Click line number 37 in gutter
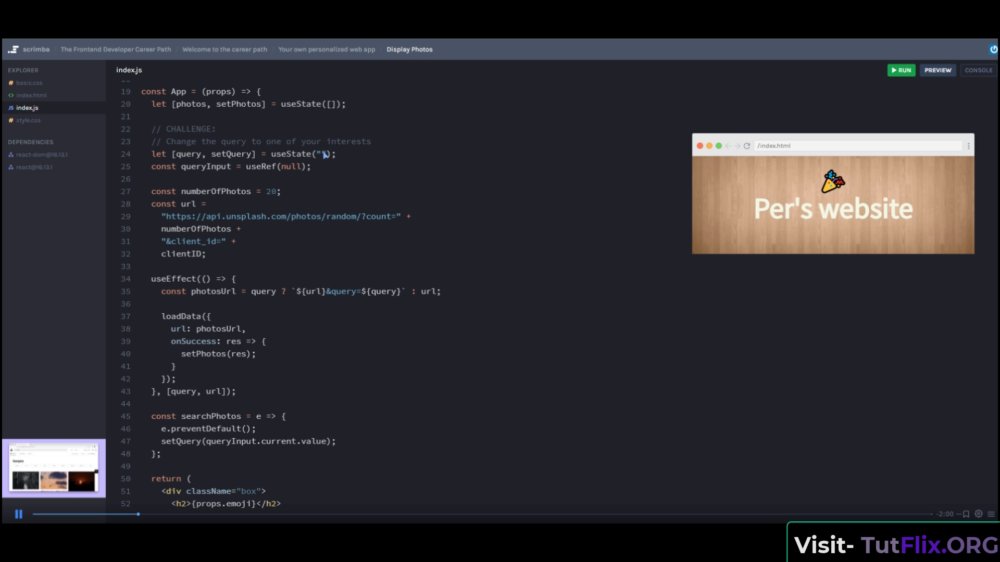Screen dimensions: 1000x562 tap(126, 316)
